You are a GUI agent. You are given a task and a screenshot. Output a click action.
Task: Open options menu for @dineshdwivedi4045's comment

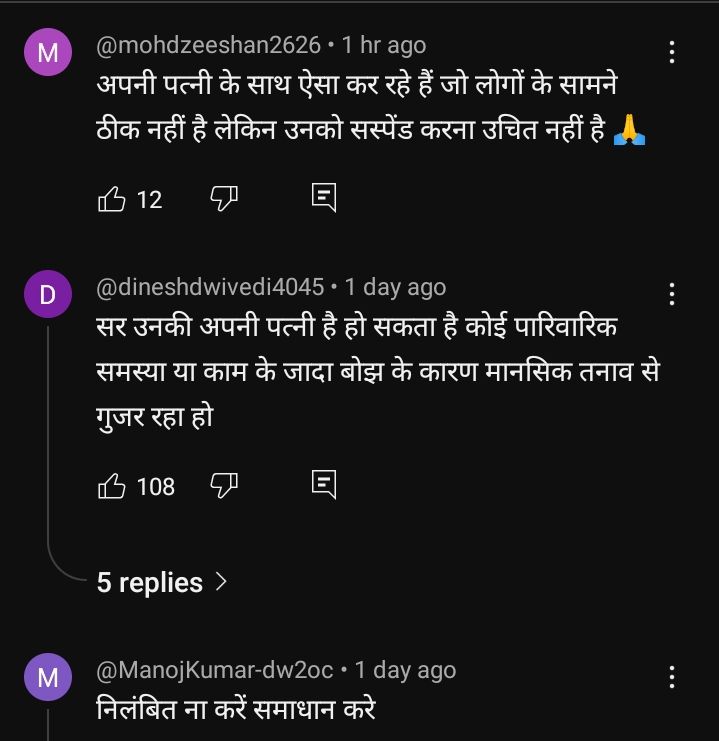[672, 294]
